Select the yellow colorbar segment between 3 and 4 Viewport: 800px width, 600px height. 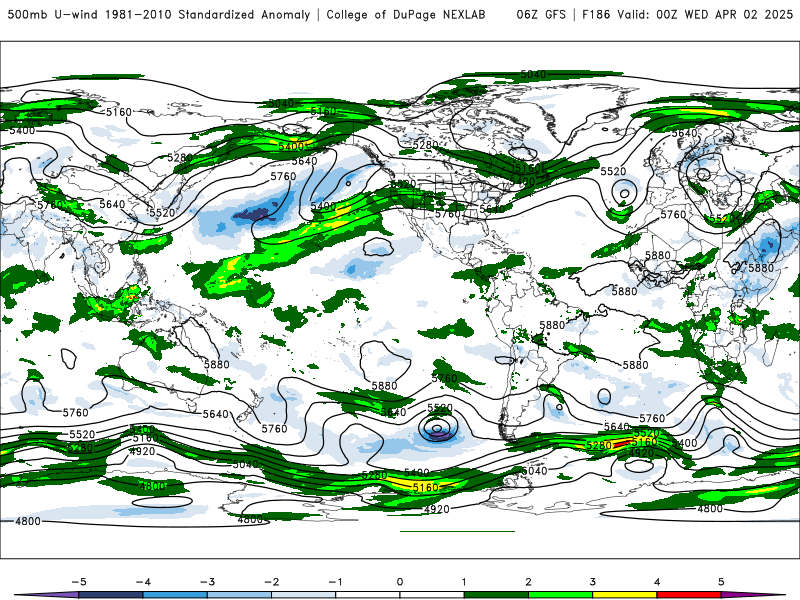(x=625, y=595)
